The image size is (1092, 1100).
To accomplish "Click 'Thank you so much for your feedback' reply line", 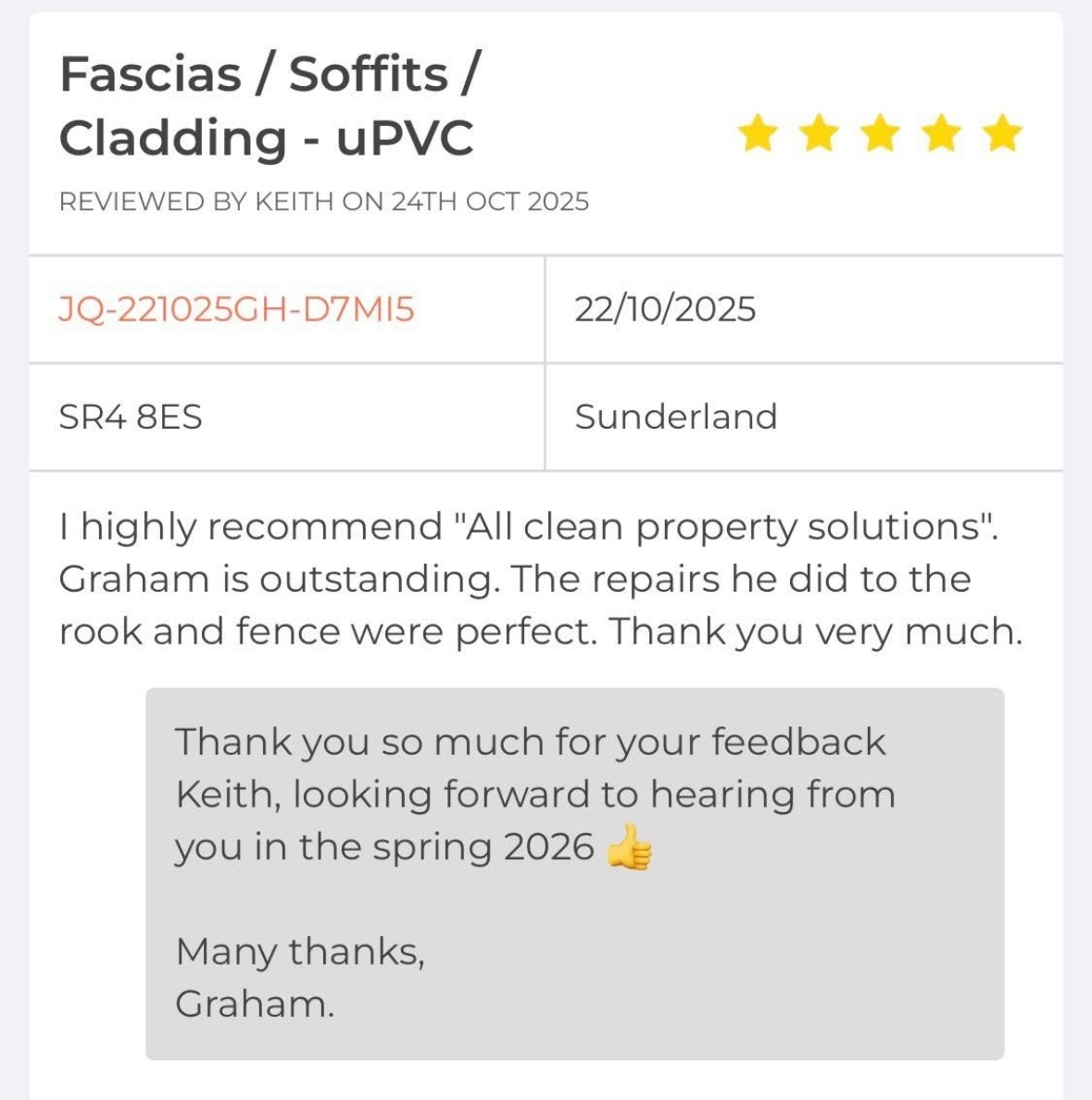I will 530,743.
